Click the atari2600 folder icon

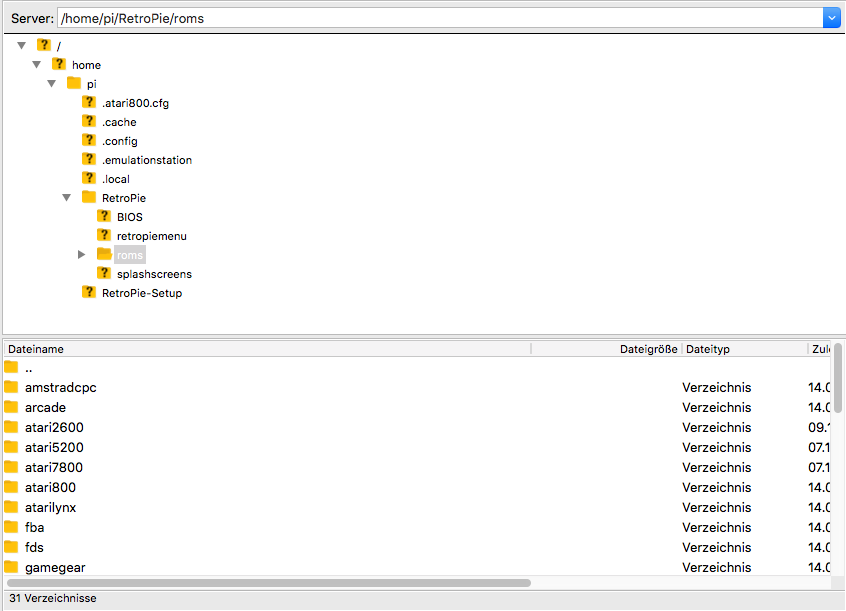(x=11, y=427)
